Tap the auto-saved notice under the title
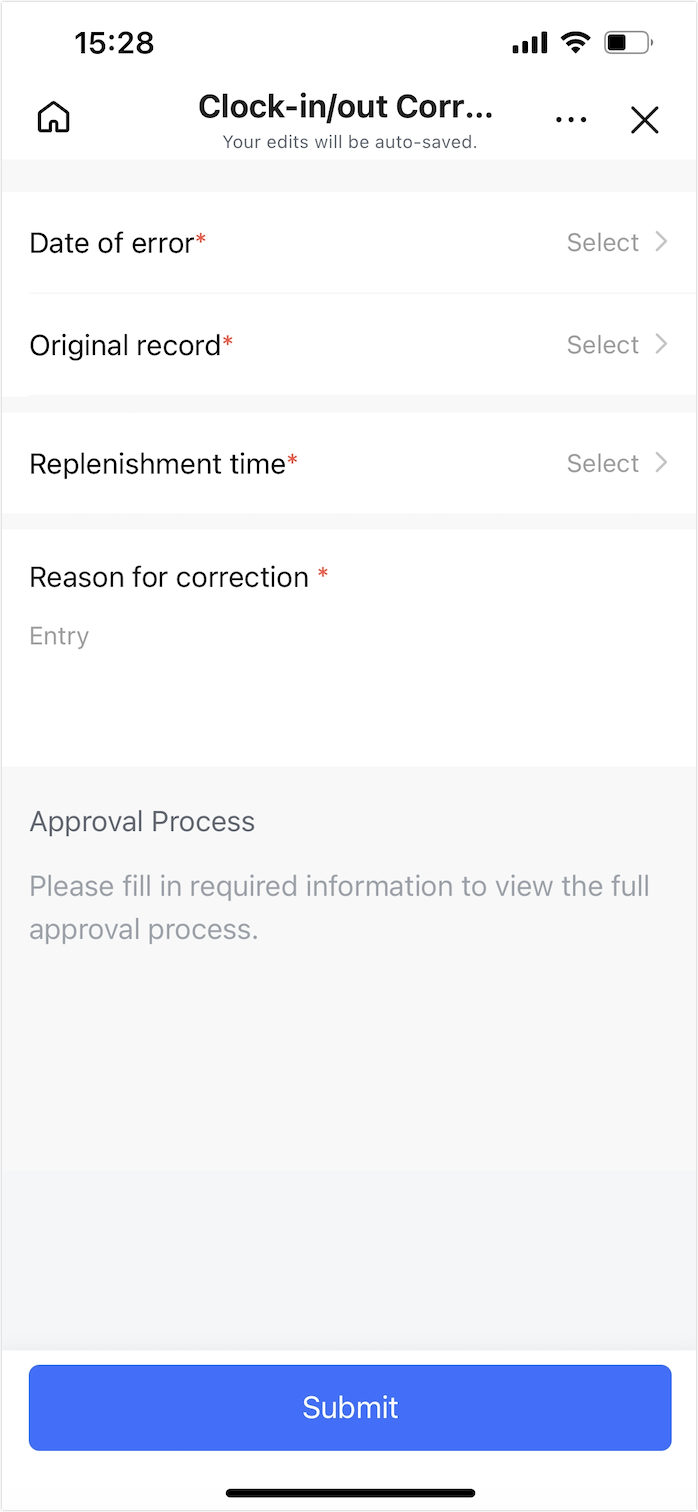The height and width of the screenshot is (1512, 698). coord(348,142)
